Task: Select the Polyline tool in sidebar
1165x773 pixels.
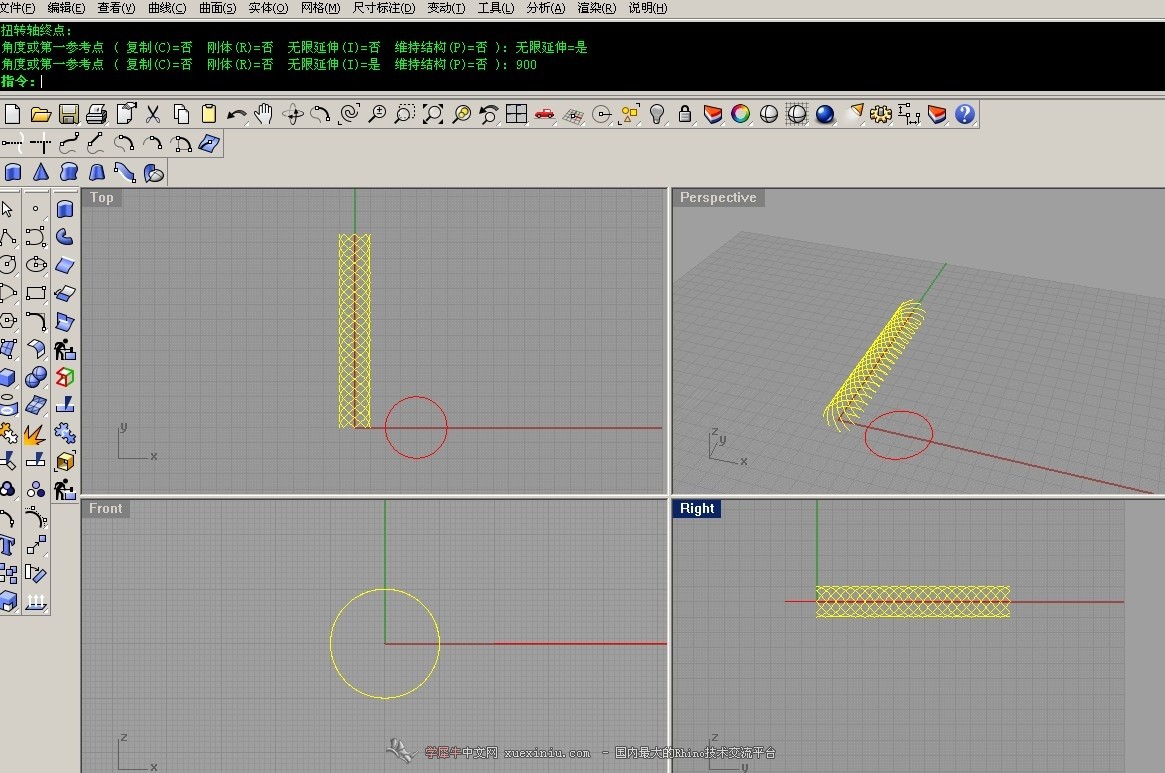Action: coord(8,237)
